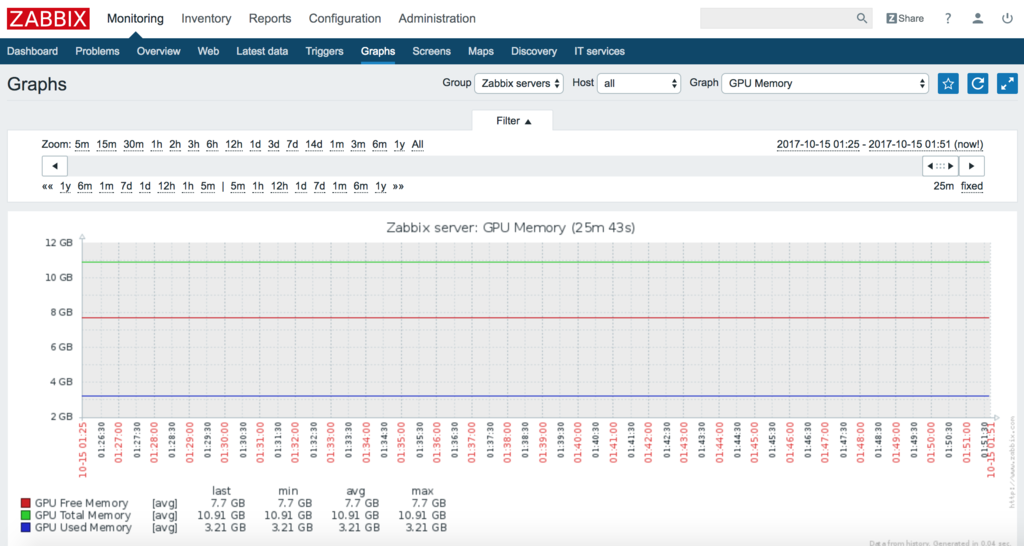The image size is (1024, 546).
Task: Go to the Discovery tab
Action: (534, 51)
